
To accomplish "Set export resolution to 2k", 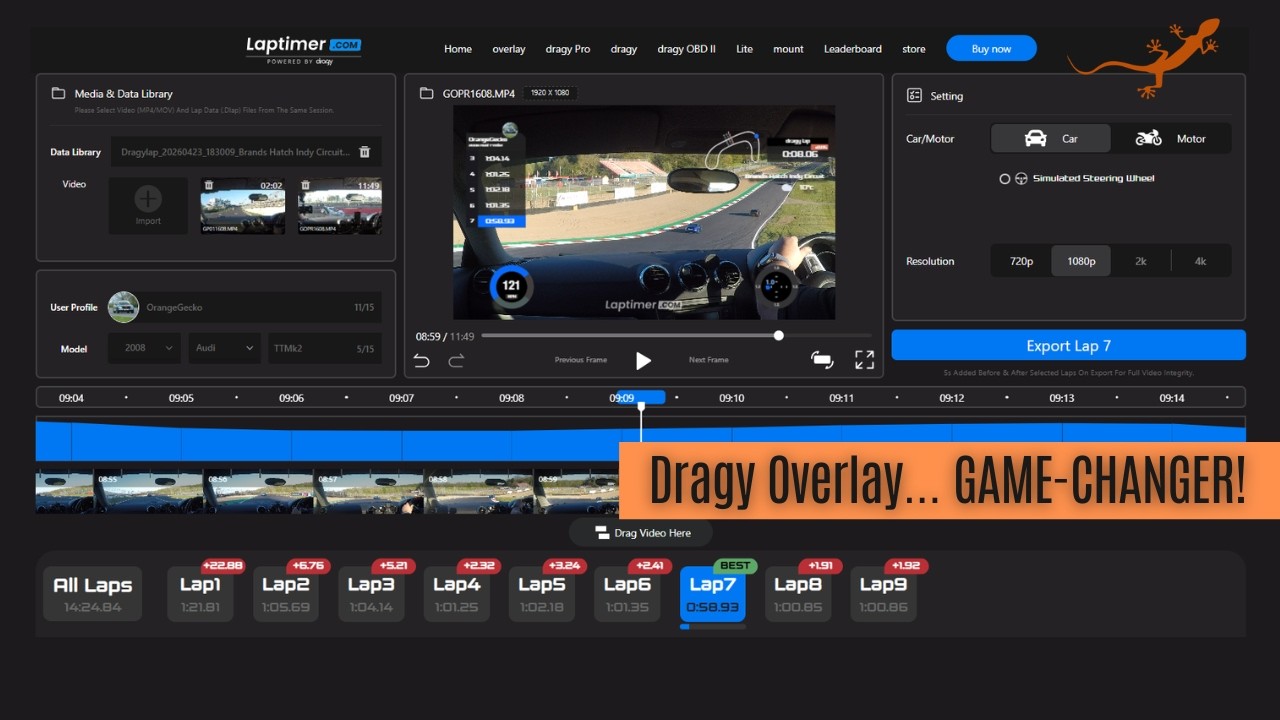I will 1141,261.
